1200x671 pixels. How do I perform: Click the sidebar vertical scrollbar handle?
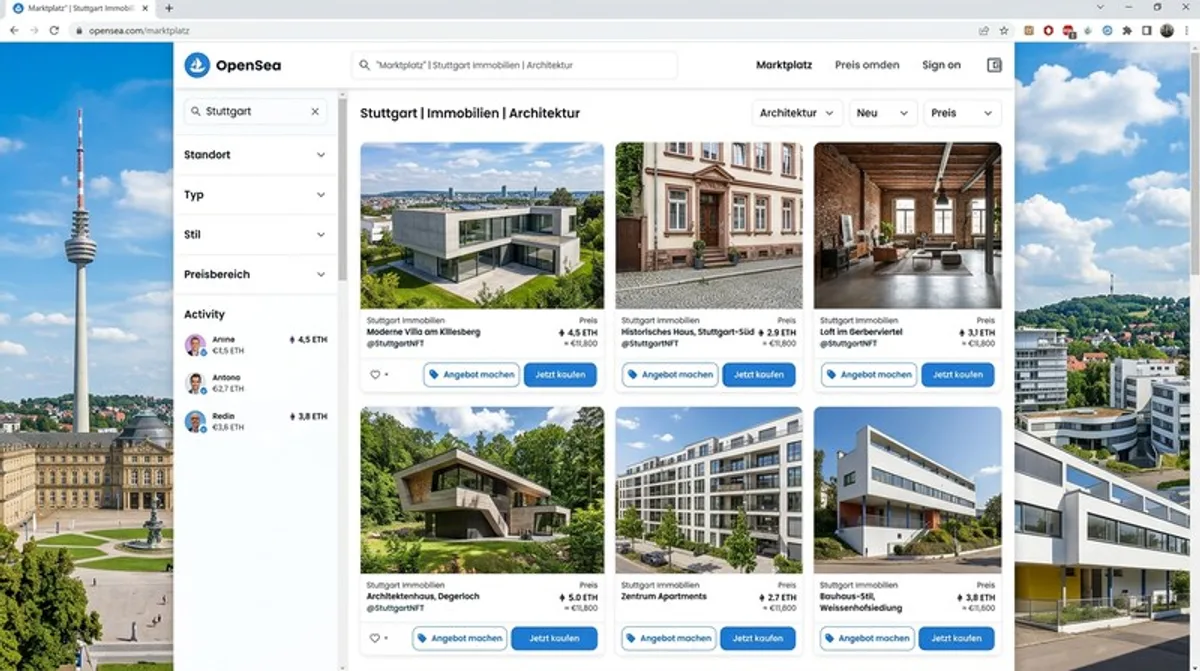click(342, 190)
